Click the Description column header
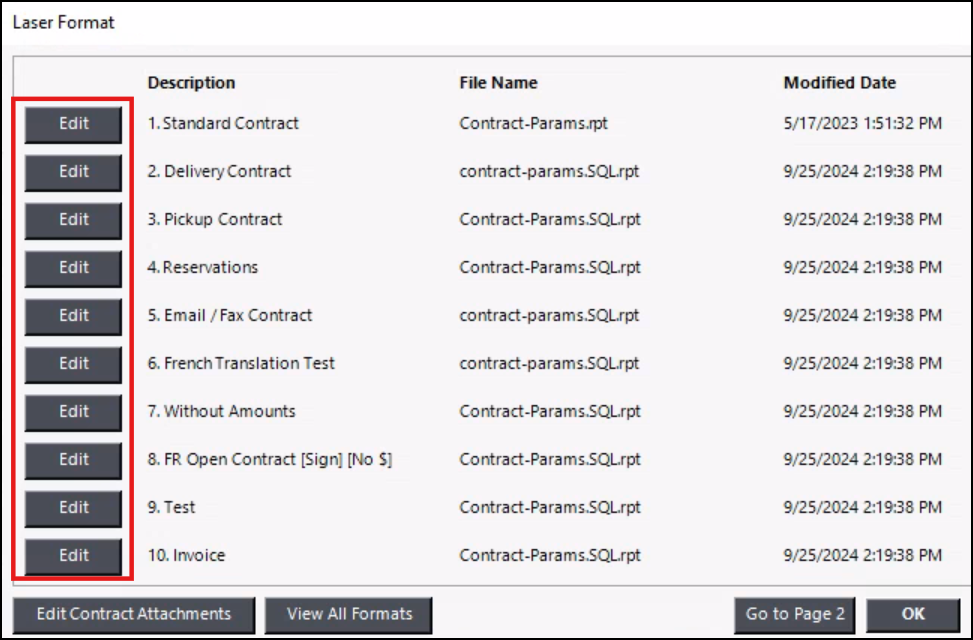This screenshot has height=640, width=973. [x=191, y=83]
